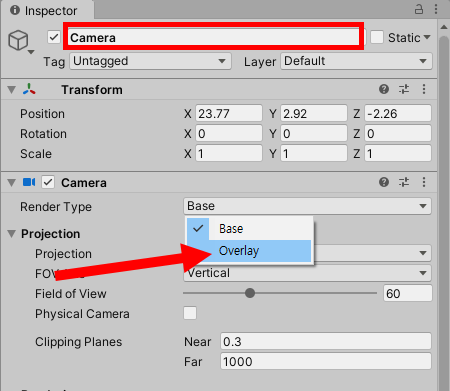Click the Inspector info icon
The width and height of the screenshot is (450, 391).
(x=15, y=10)
